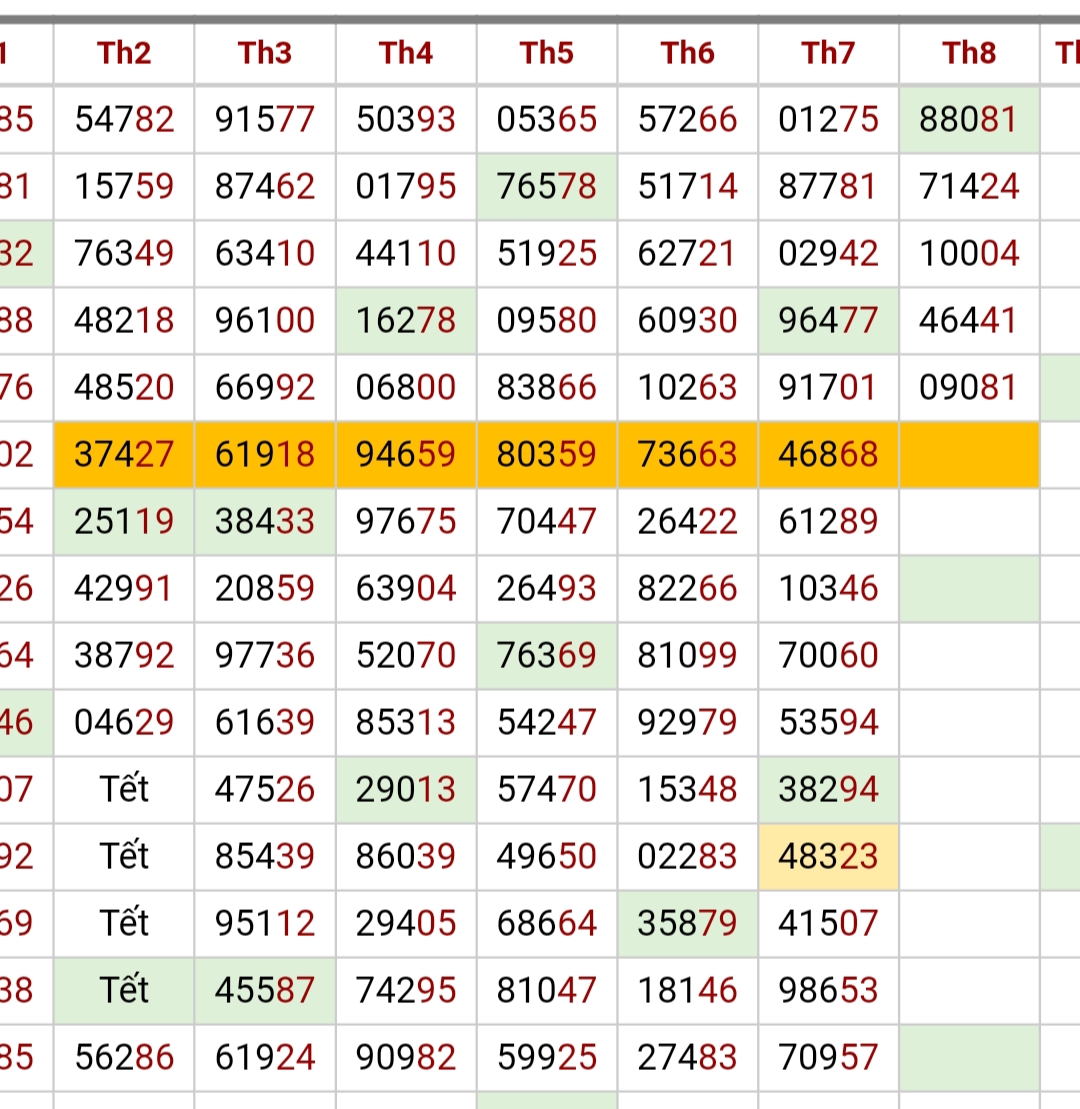Select the orange cell 37427

(x=124, y=454)
